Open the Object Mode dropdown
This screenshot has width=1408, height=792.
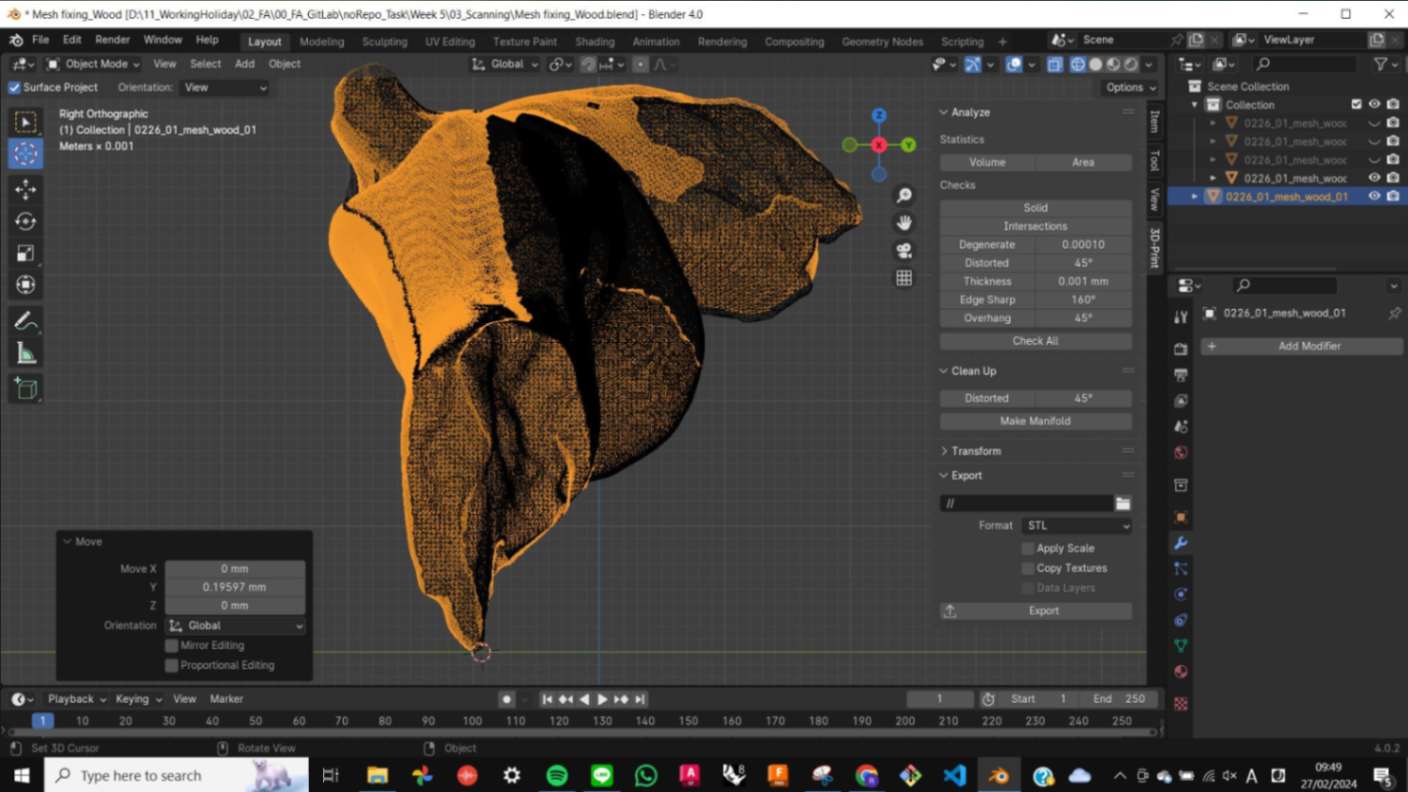point(97,64)
